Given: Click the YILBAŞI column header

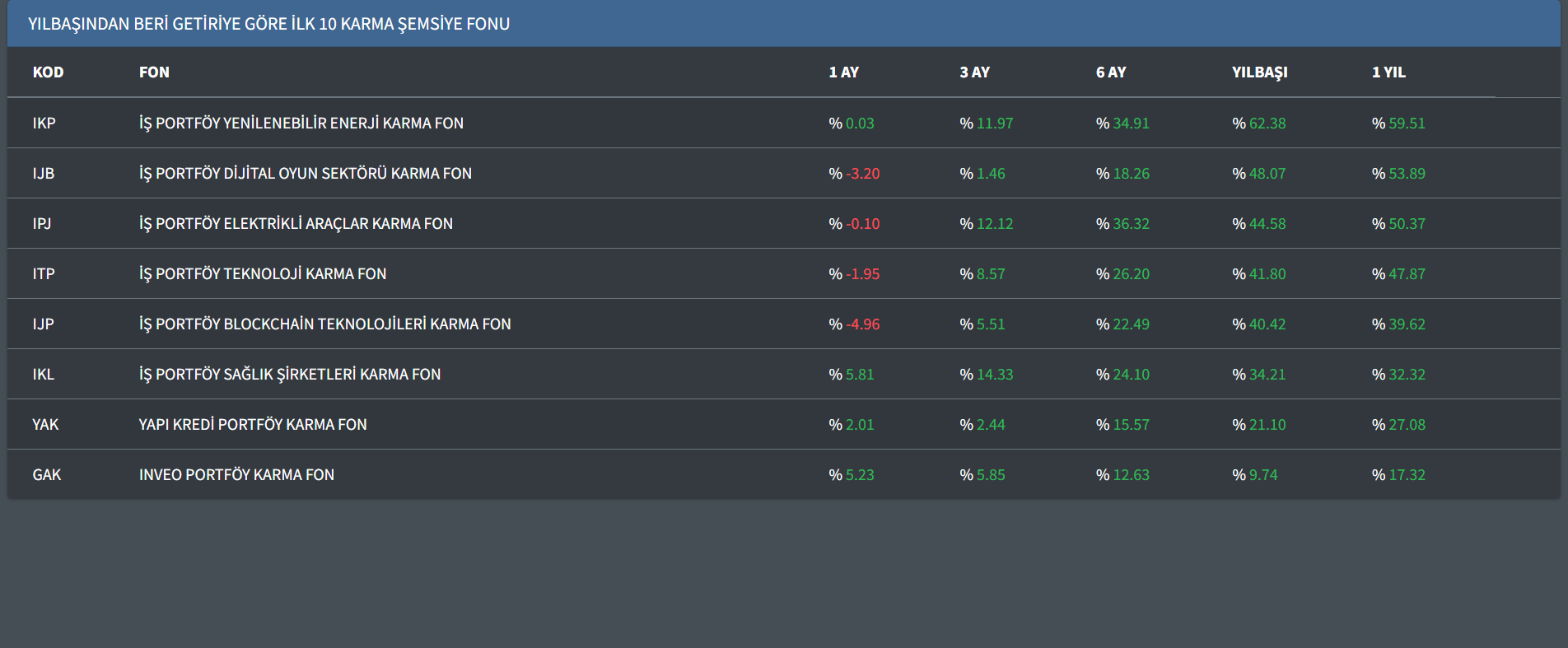Looking at the screenshot, I should (x=1259, y=72).
